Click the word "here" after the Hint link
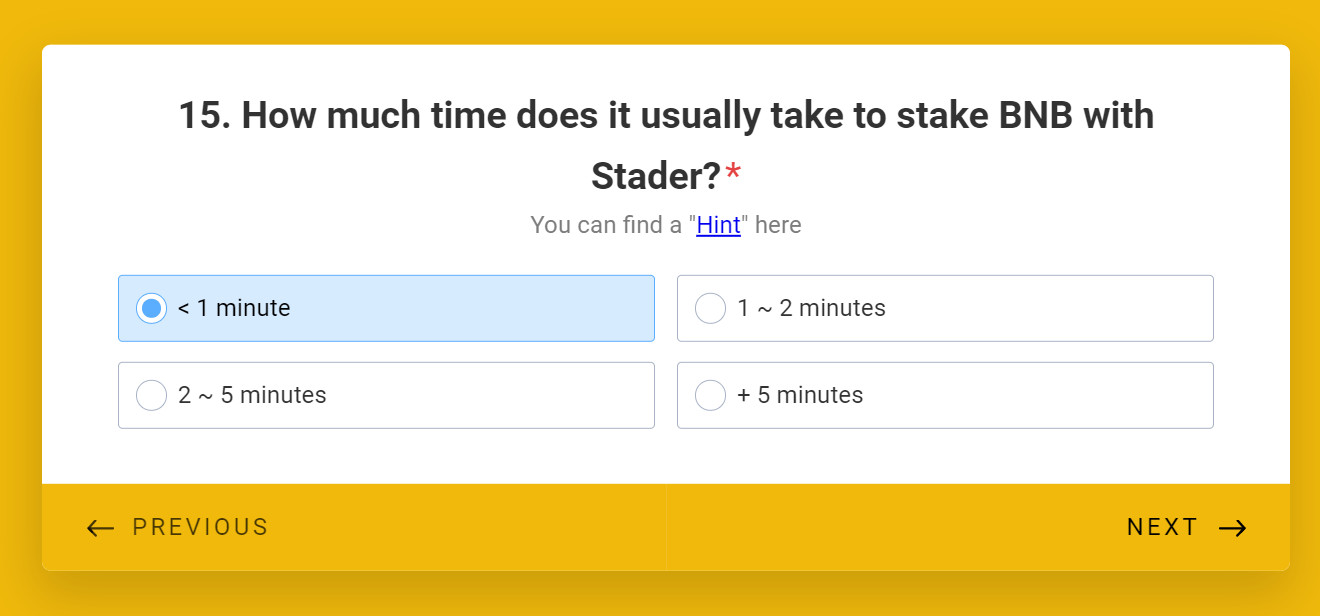 (x=778, y=225)
